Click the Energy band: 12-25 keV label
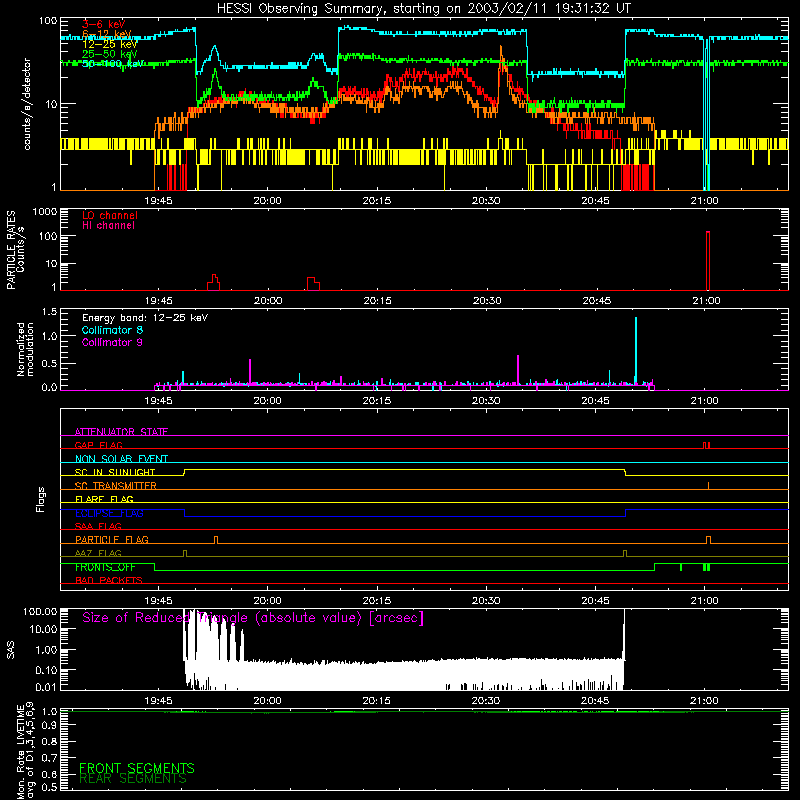 pyautogui.click(x=145, y=318)
